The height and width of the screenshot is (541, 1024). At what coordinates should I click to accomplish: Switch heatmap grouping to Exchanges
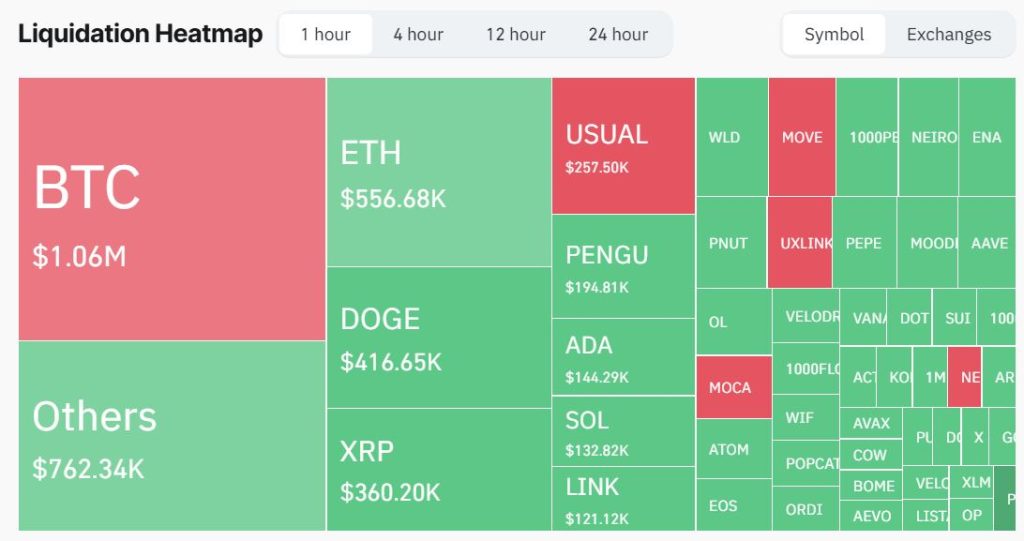(x=948, y=35)
